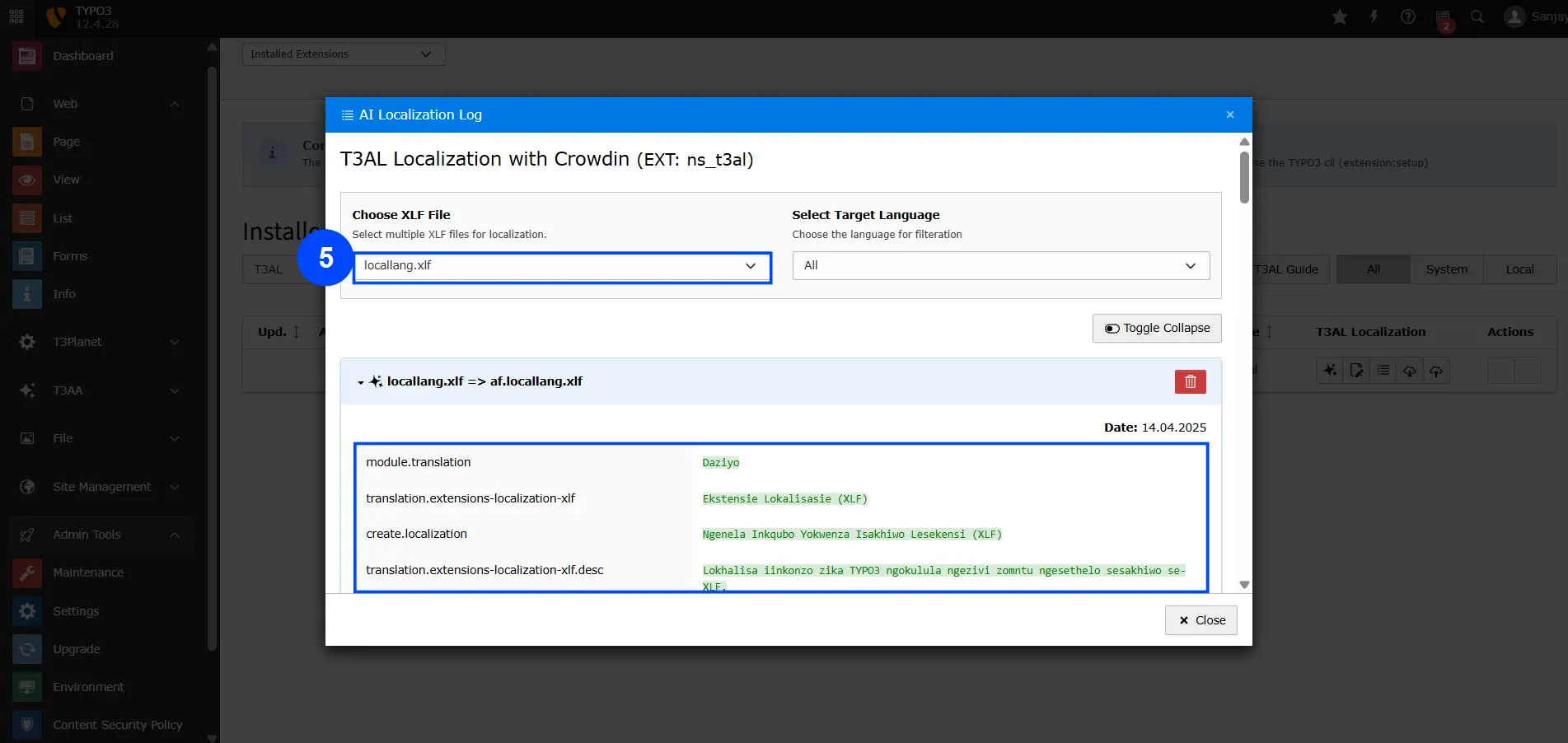Open Content Security Policy menu item
The height and width of the screenshot is (743, 1568).
(118, 725)
